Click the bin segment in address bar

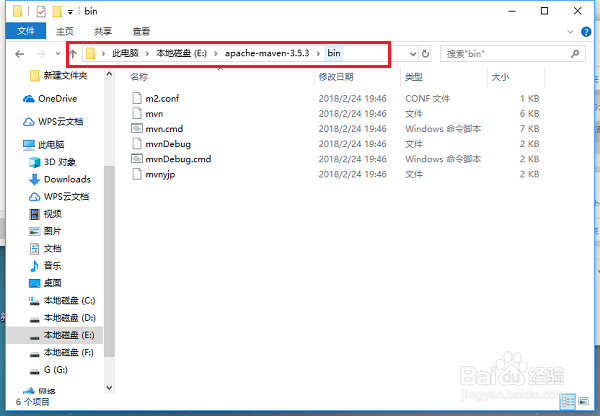334,53
